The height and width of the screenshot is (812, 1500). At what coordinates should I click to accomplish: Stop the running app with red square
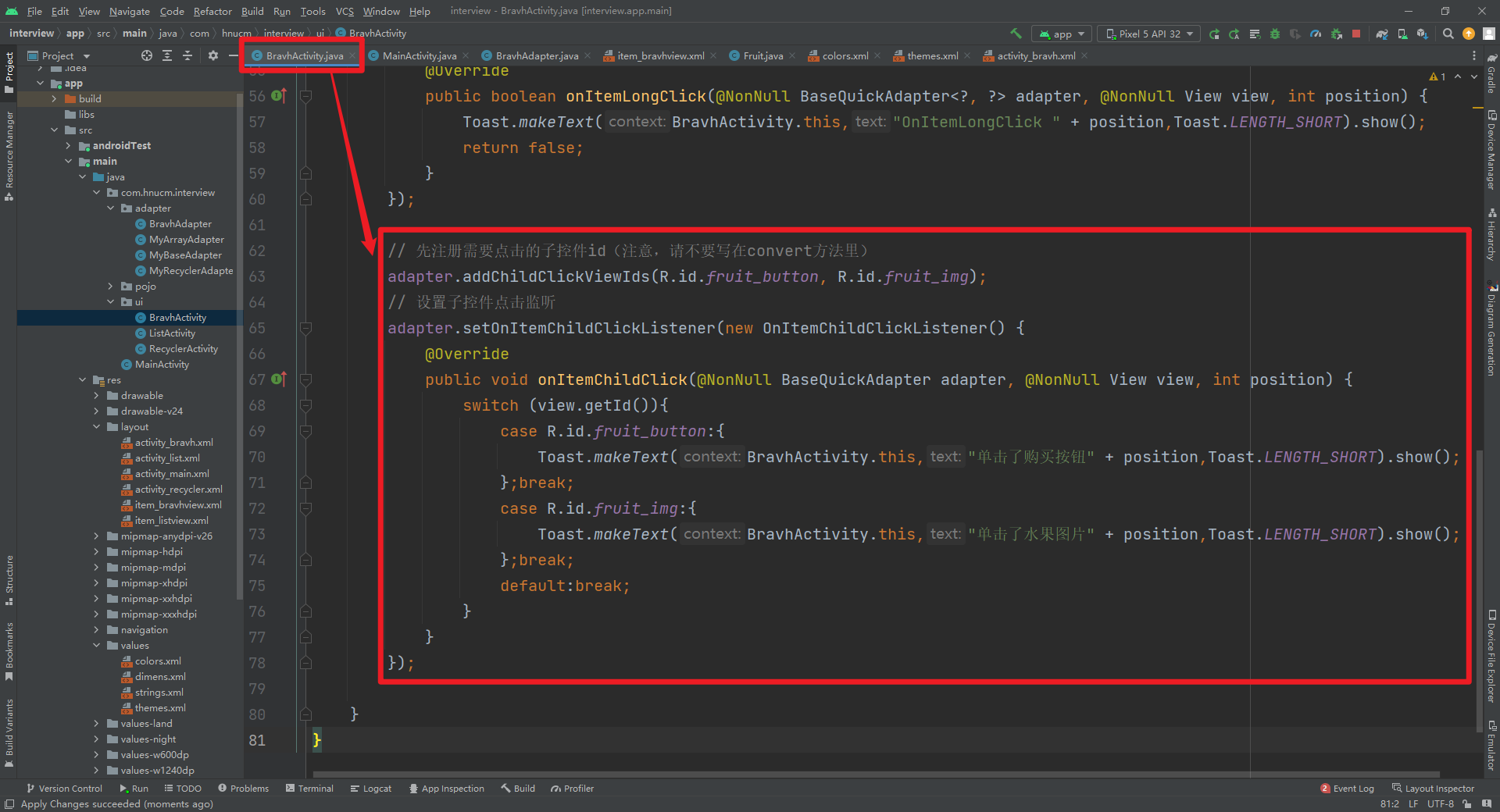tap(1356, 34)
